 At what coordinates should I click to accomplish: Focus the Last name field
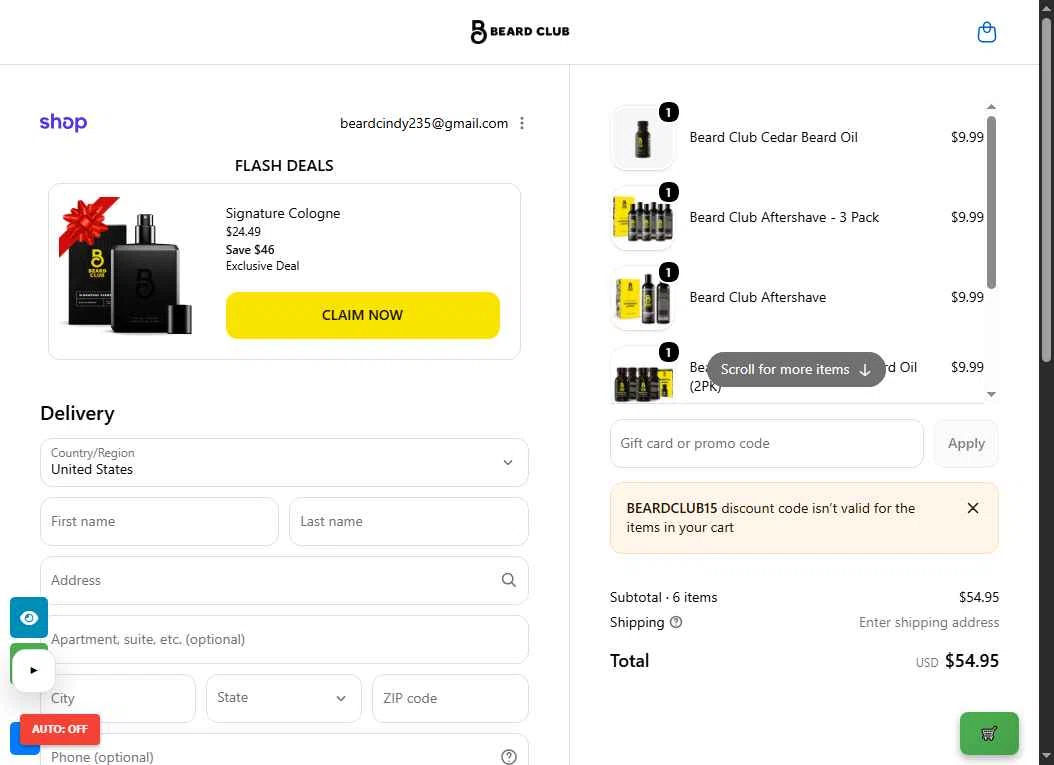409,522
